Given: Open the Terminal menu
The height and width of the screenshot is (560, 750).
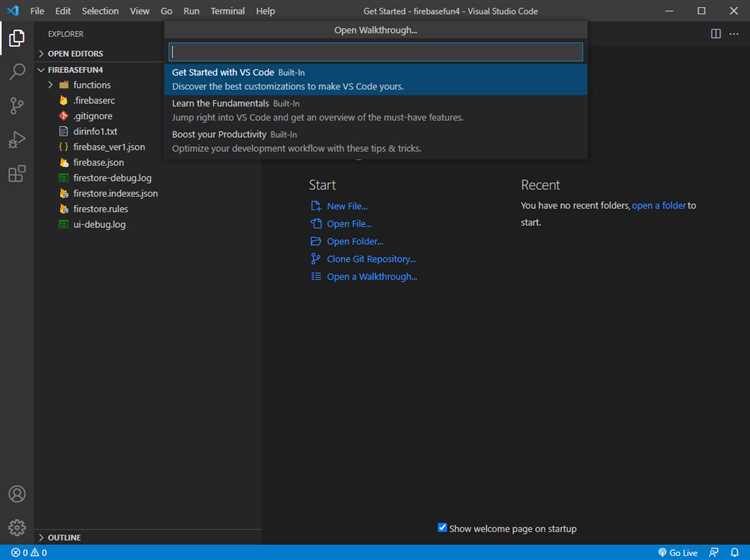Looking at the screenshot, I should 228,11.
